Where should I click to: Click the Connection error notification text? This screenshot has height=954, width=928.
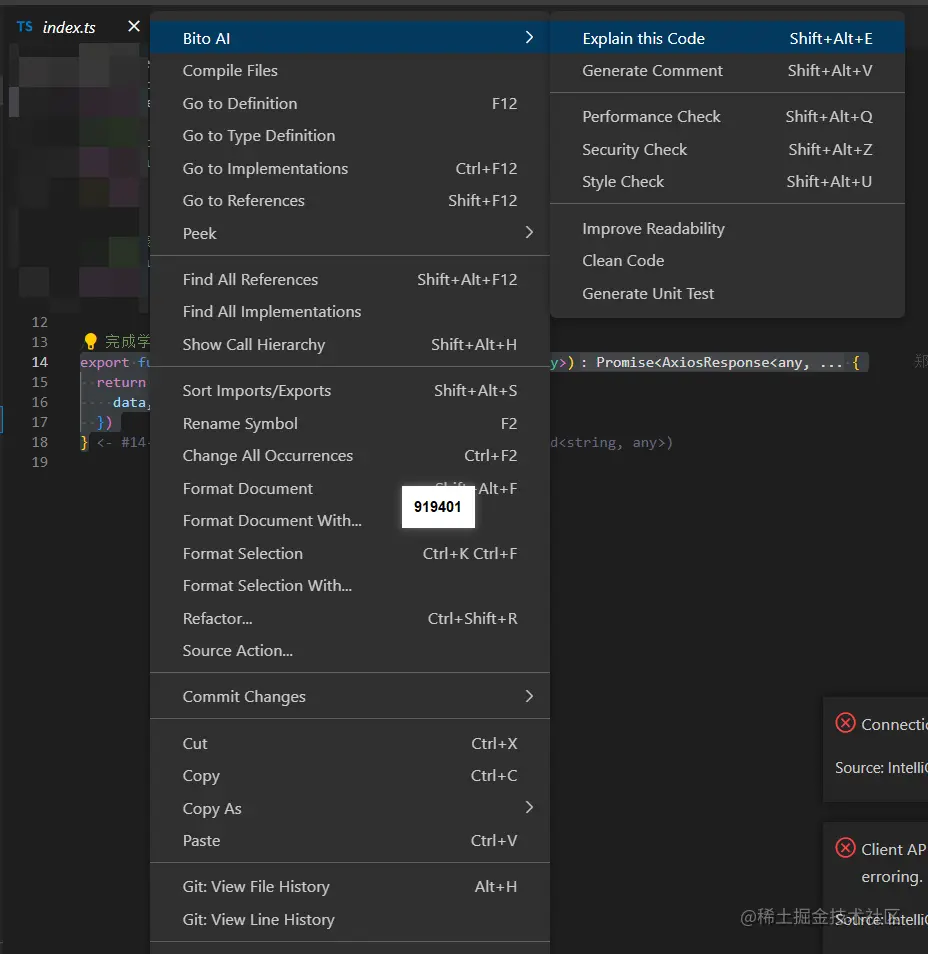click(894, 724)
